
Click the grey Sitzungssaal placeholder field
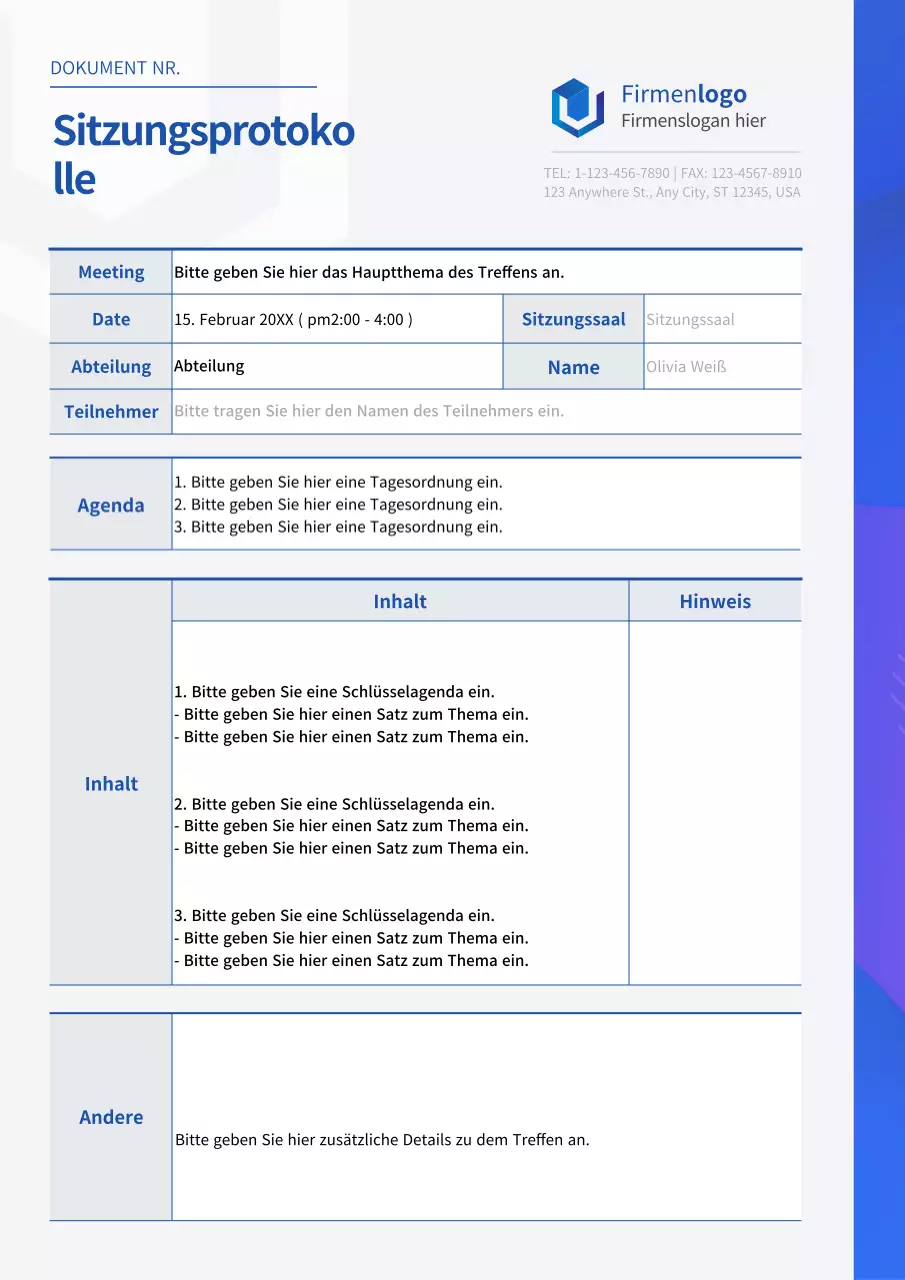(690, 320)
